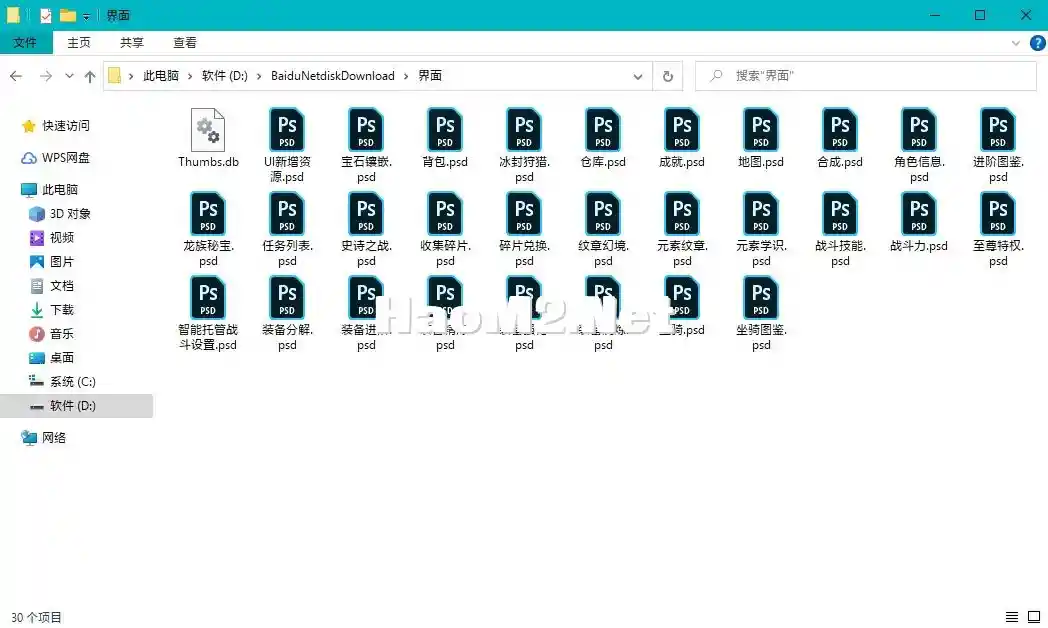
Task: Select the UI新增资源.psd file icon
Action: point(287,130)
